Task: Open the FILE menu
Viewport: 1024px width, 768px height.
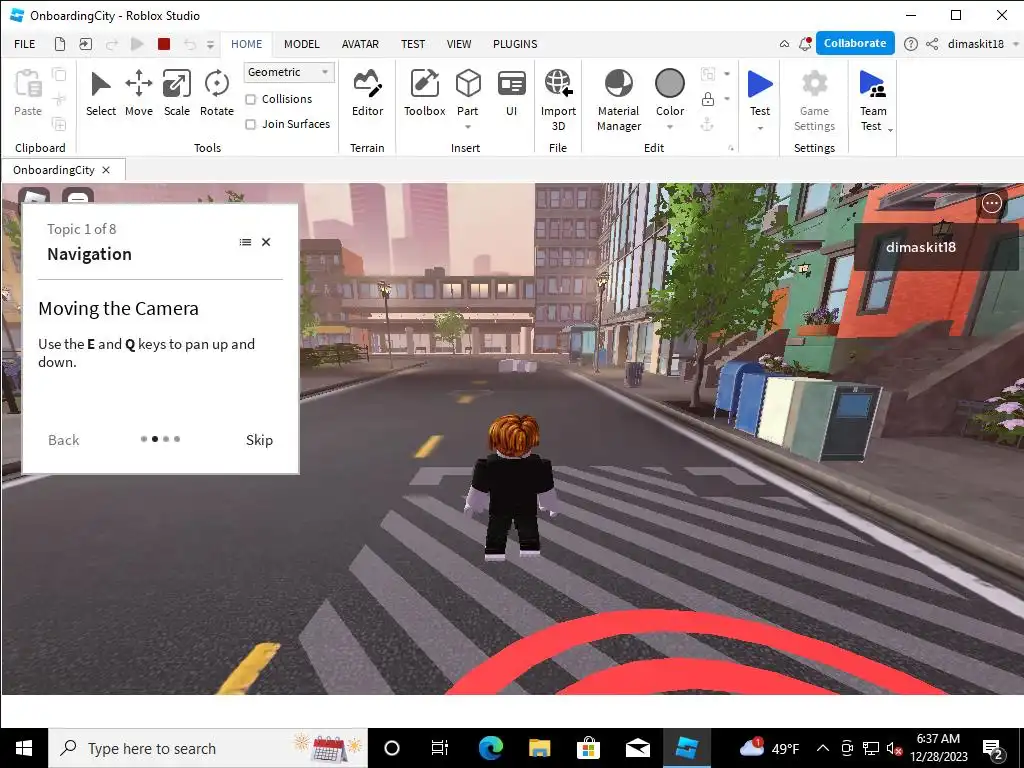Action: pyautogui.click(x=25, y=44)
